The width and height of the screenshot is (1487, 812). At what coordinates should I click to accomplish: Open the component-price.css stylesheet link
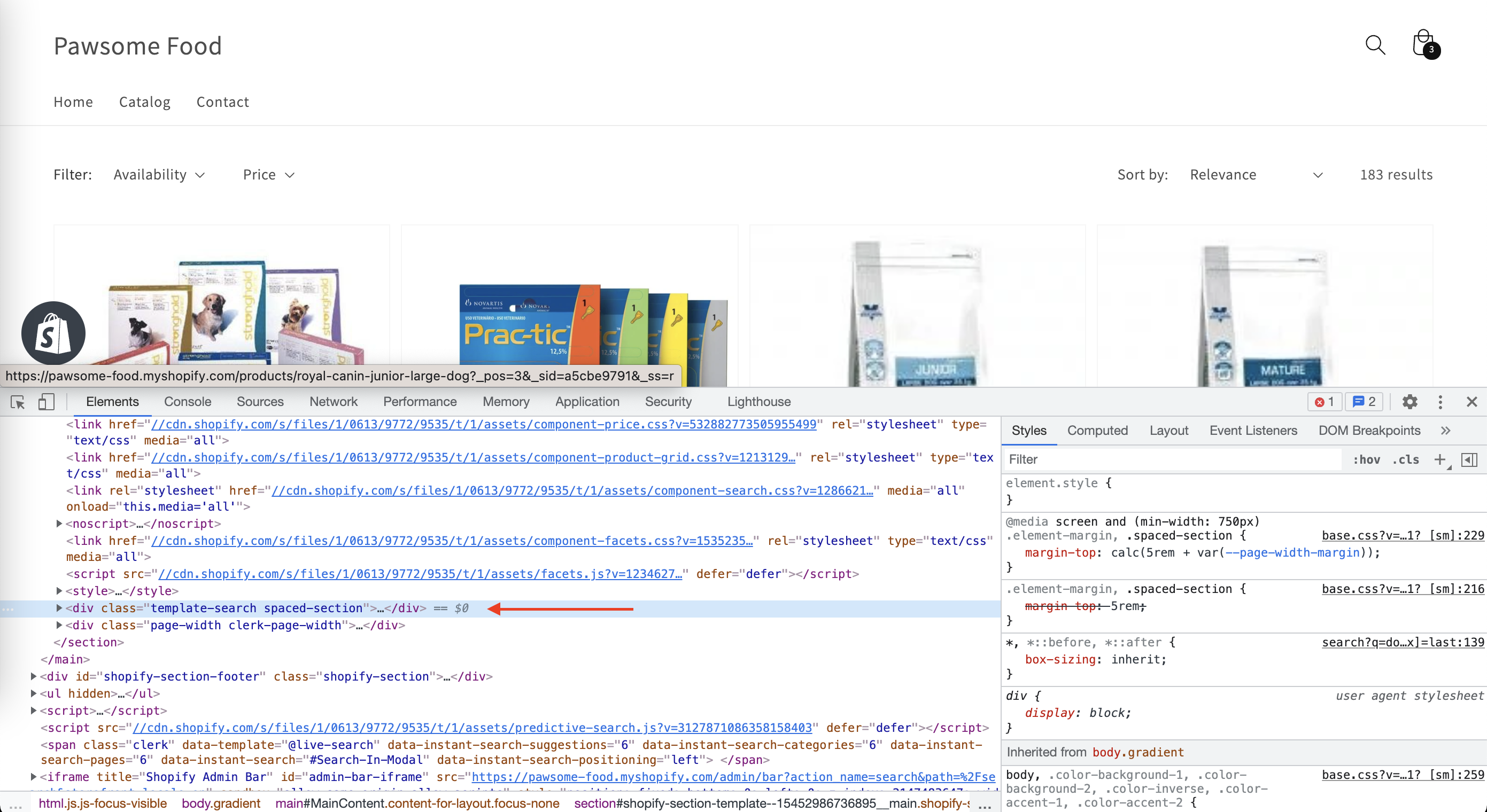click(x=483, y=424)
